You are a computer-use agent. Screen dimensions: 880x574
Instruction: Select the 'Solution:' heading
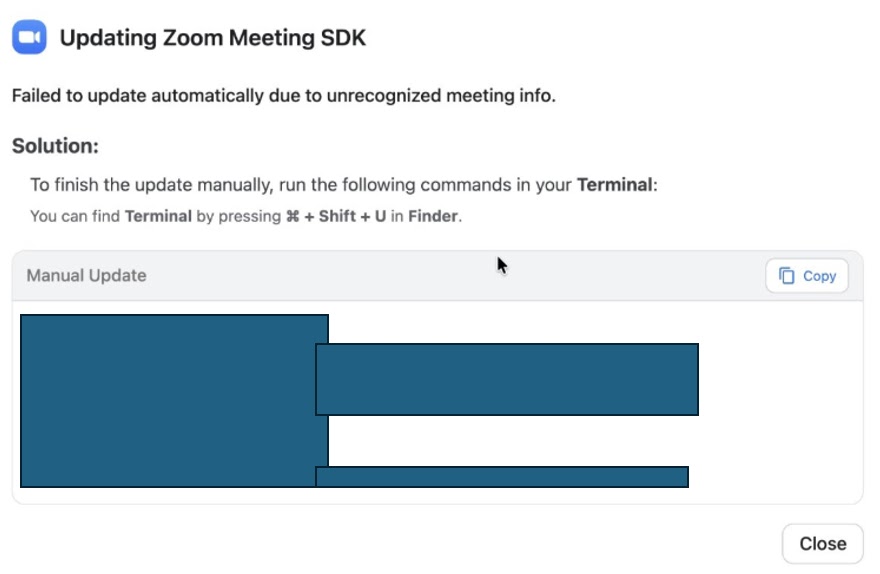[x=55, y=146]
